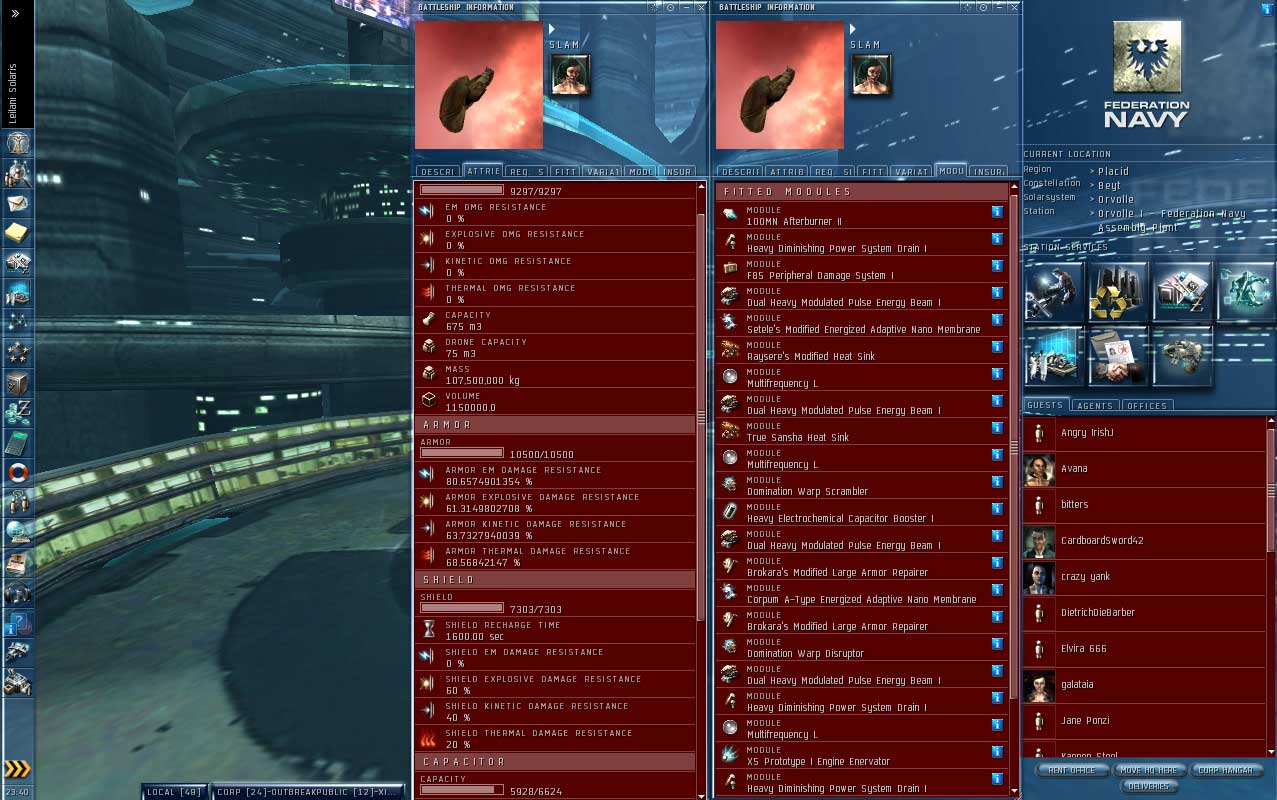Show info for FBS Peripheral Damage System I
This screenshot has height=800, width=1277.
[x=997, y=266]
